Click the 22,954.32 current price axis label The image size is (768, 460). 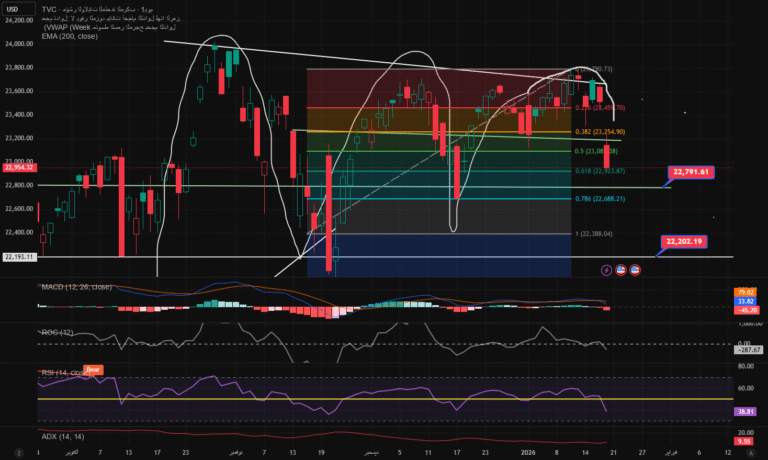(19, 168)
